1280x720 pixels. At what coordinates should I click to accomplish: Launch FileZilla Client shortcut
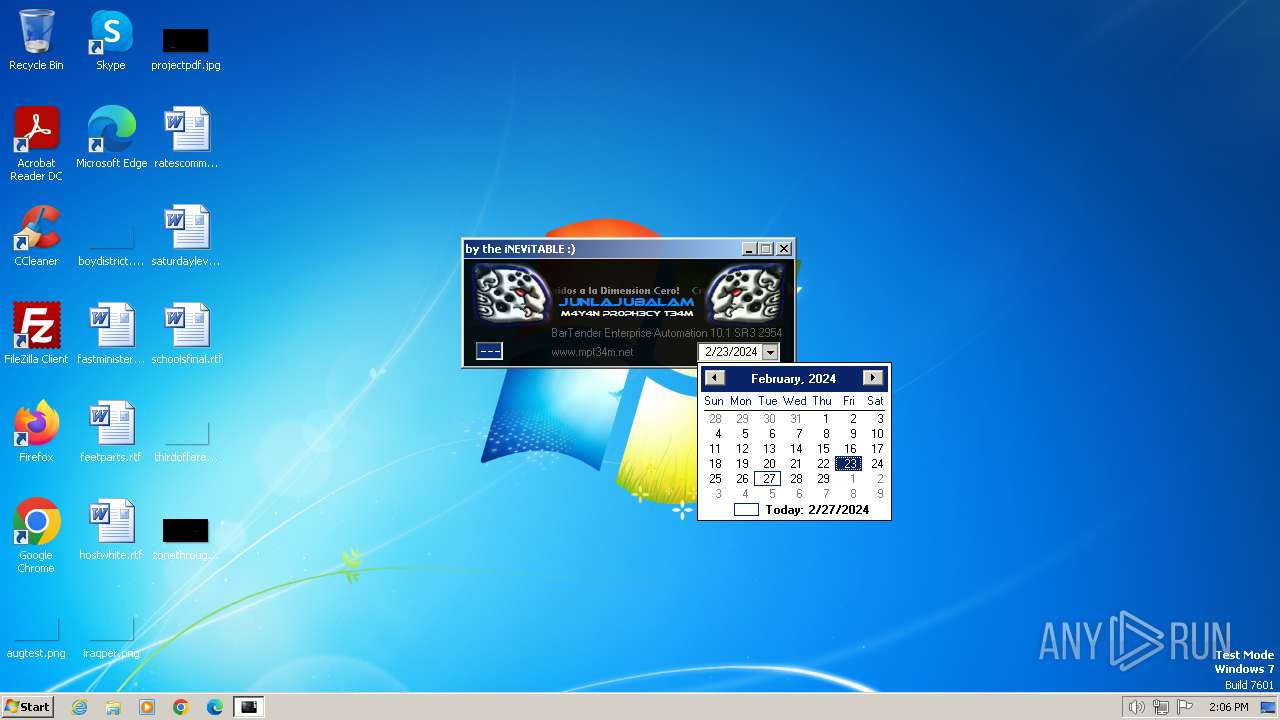point(36,334)
